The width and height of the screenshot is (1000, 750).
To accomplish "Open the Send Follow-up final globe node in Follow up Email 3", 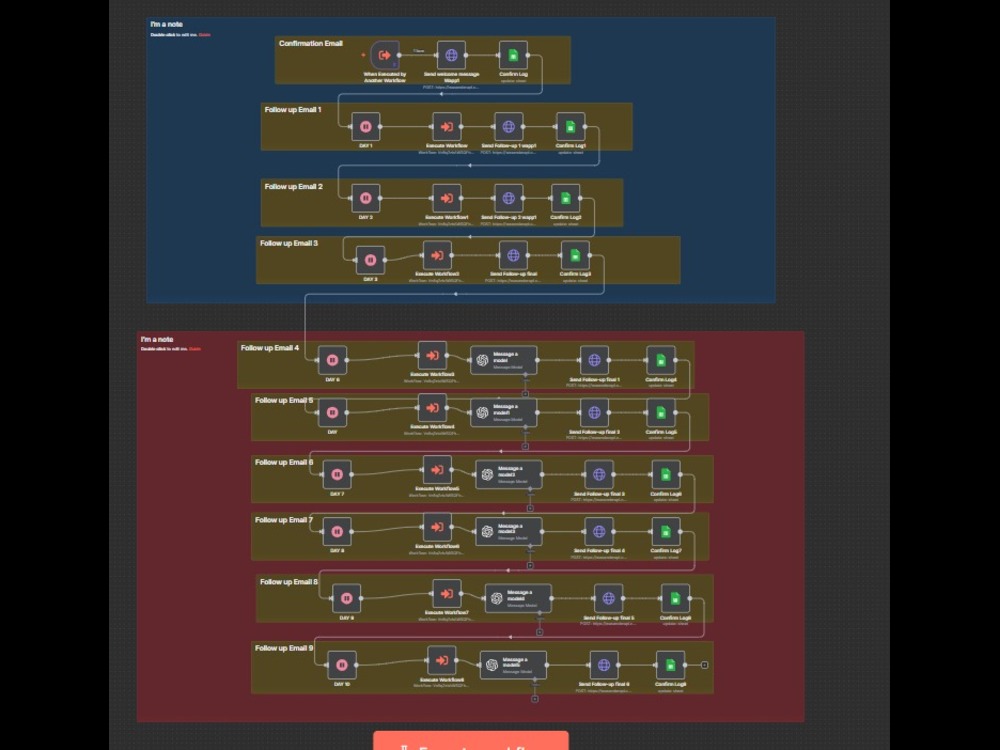I will [513, 256].
